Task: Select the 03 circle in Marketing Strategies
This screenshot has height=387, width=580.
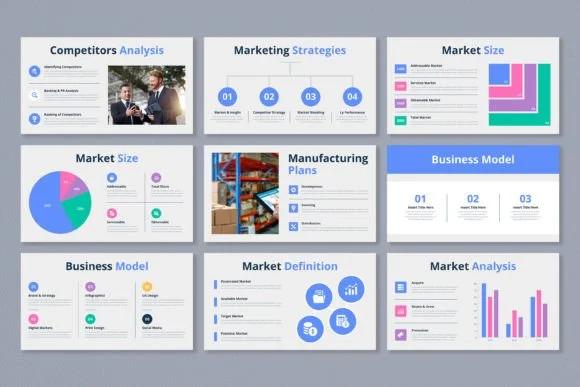Action: (311, 97)
